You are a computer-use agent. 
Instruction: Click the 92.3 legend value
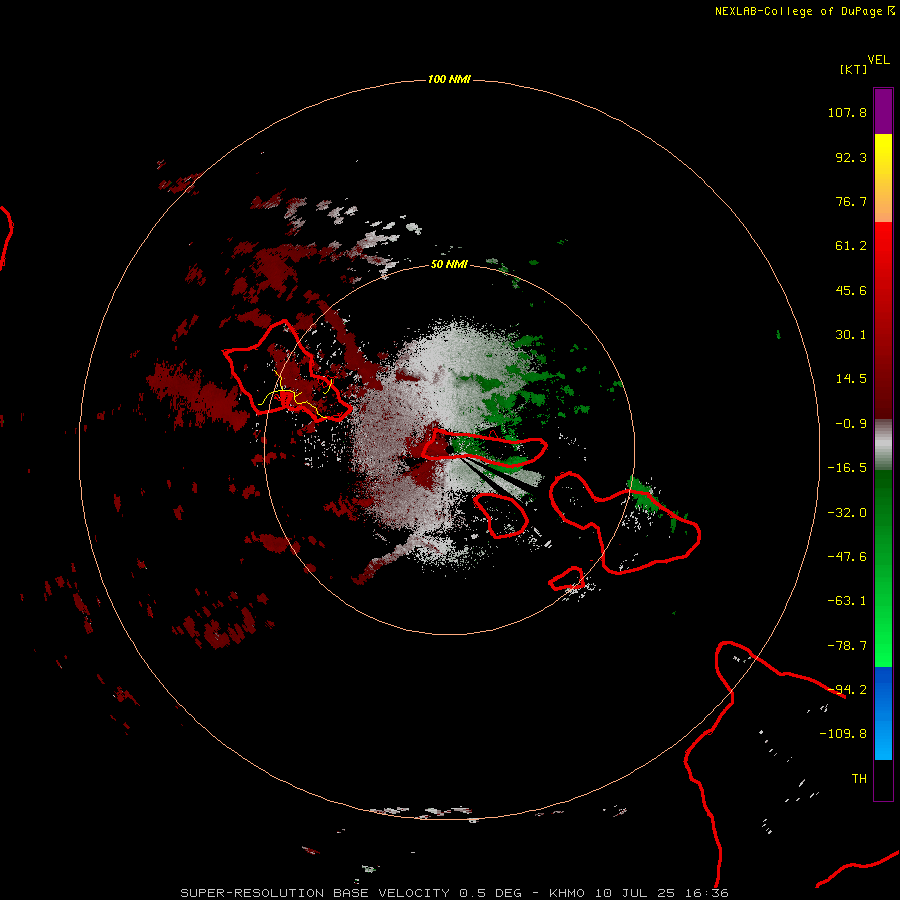point(851,157)
